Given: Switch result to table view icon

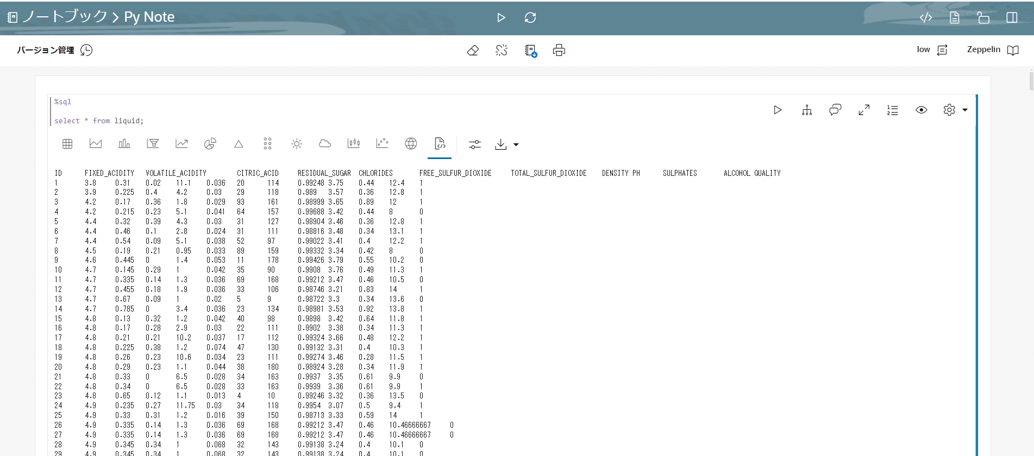Looking at the screenshot, I should coord(67,144).
